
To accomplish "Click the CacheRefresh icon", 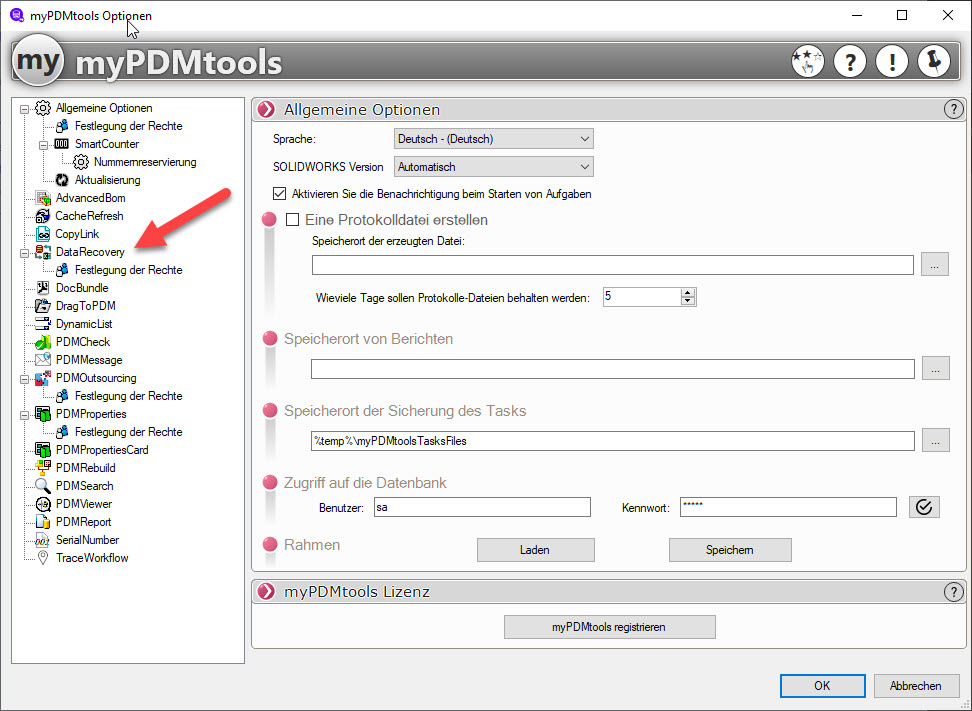I will 43,216.
